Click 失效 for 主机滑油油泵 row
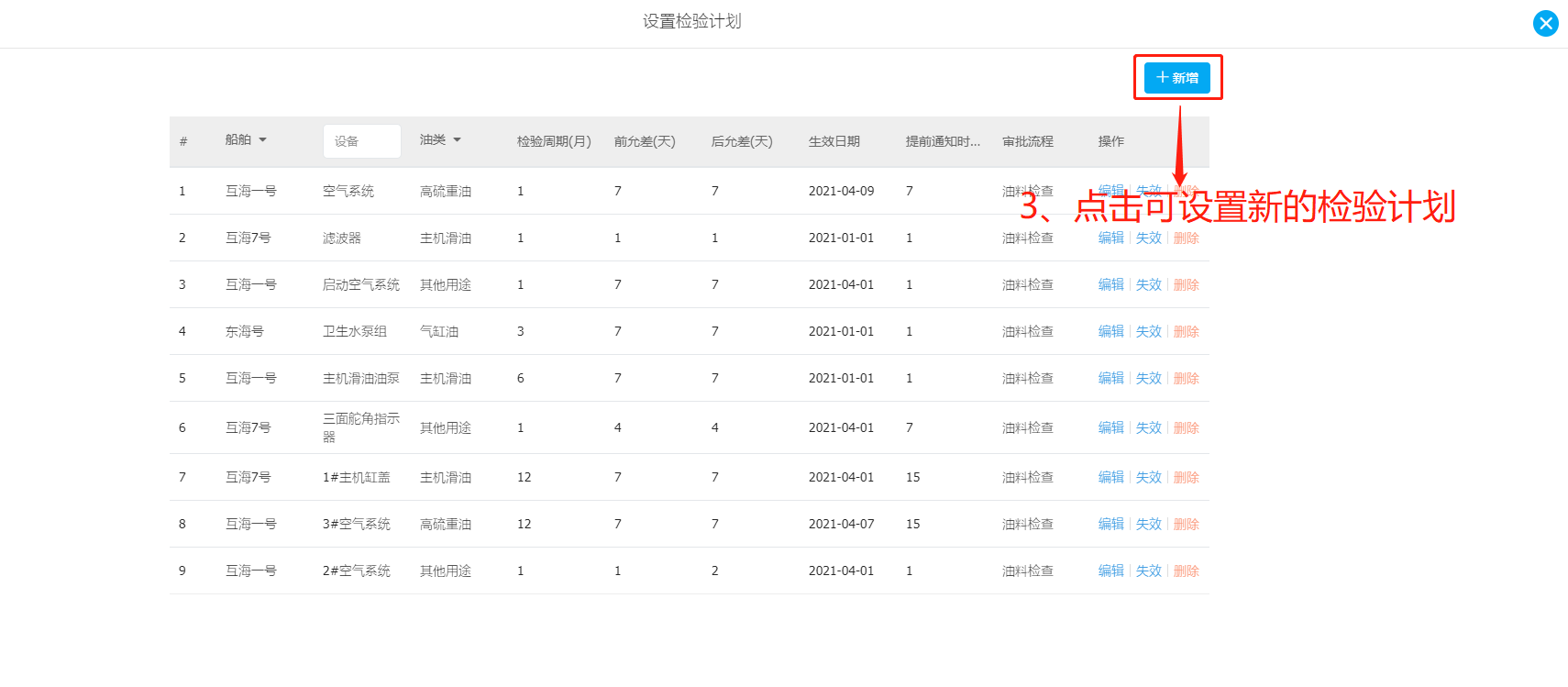Viewport: 1568px width, 687px height. (x=1148, y=378)
